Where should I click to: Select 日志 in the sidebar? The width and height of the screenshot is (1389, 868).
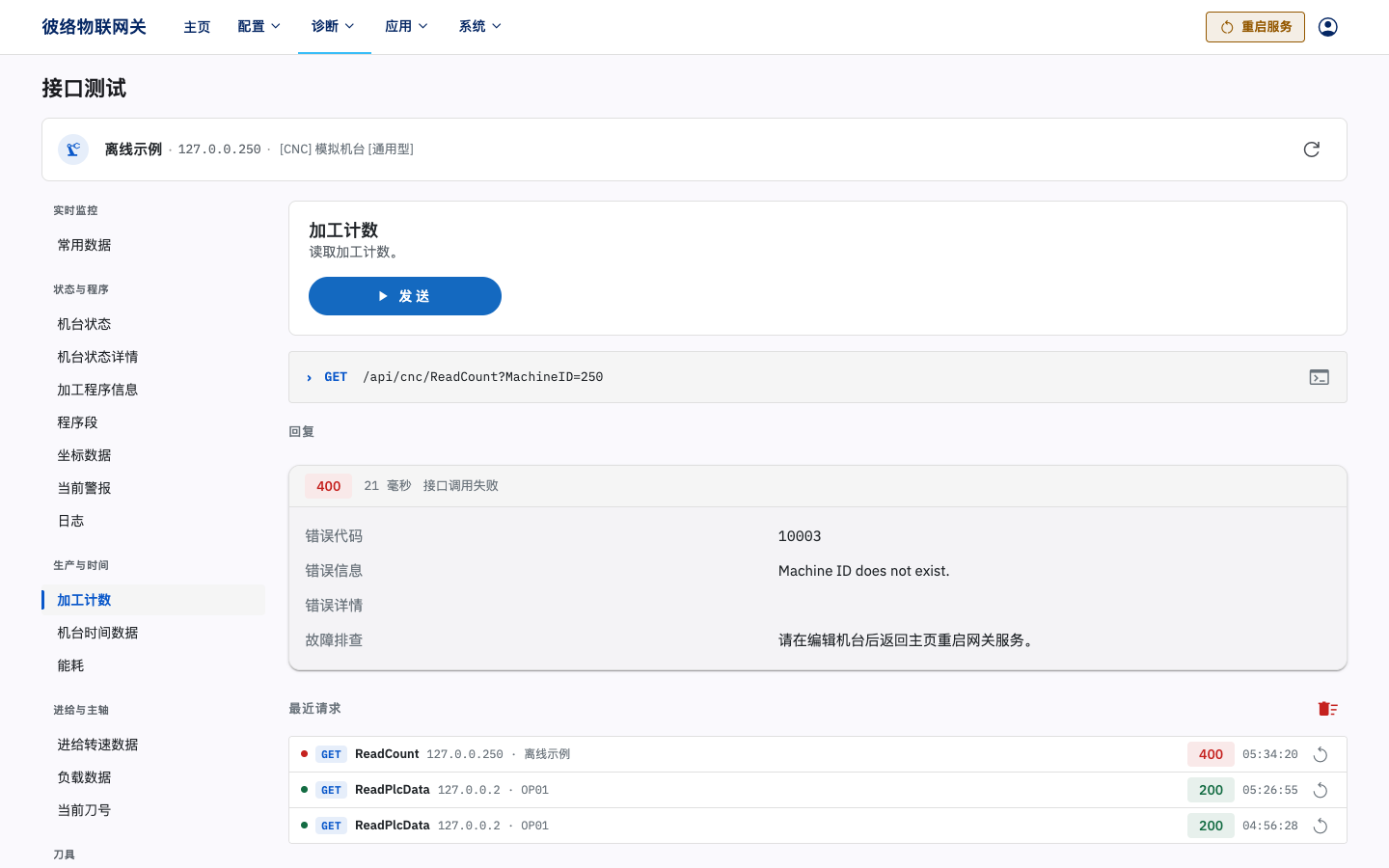coord(153,521)
